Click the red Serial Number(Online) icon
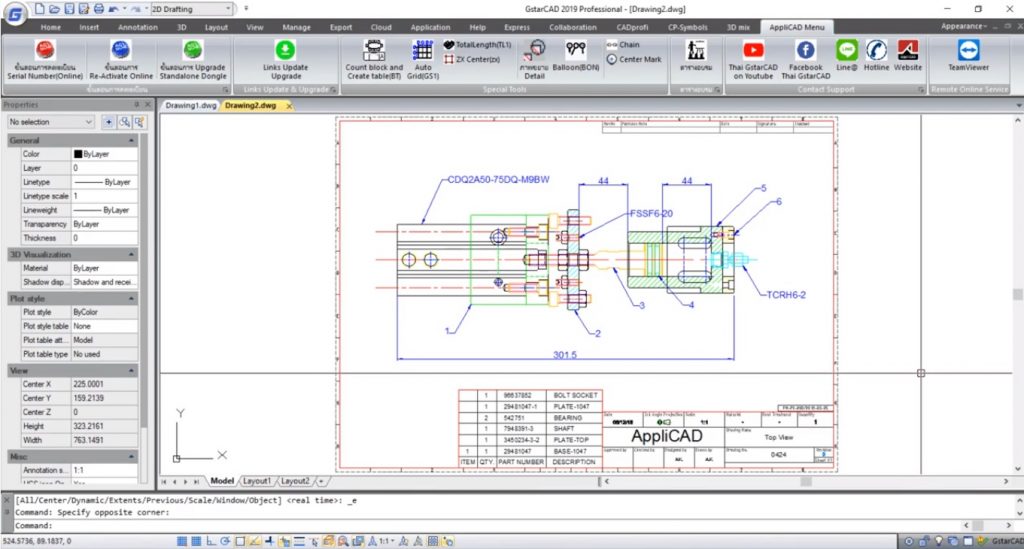Viewport: 1024px width, 549px height. (x=45, y=50)
